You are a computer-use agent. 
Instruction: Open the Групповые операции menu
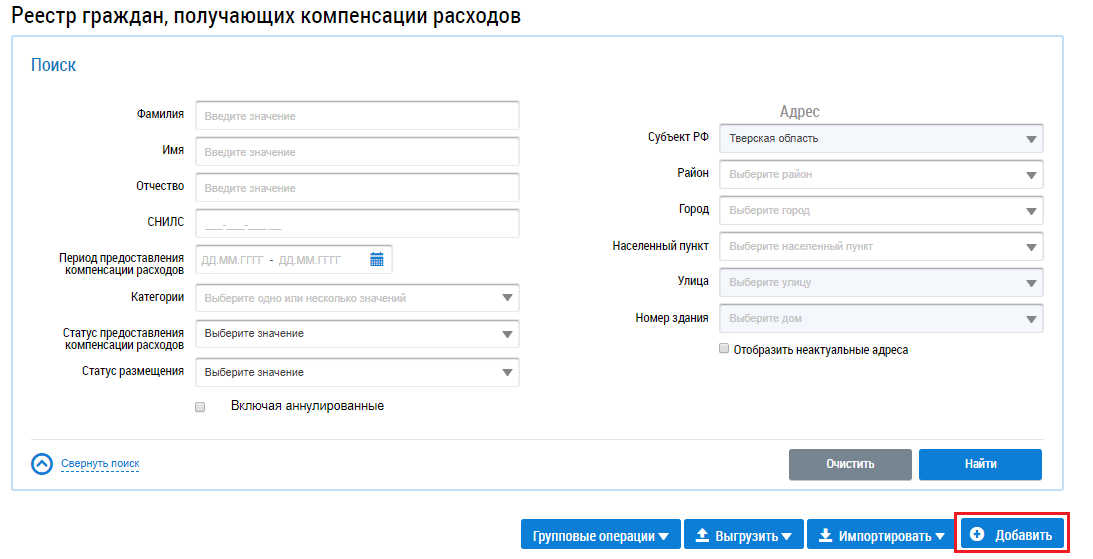(x=600, y=535)
